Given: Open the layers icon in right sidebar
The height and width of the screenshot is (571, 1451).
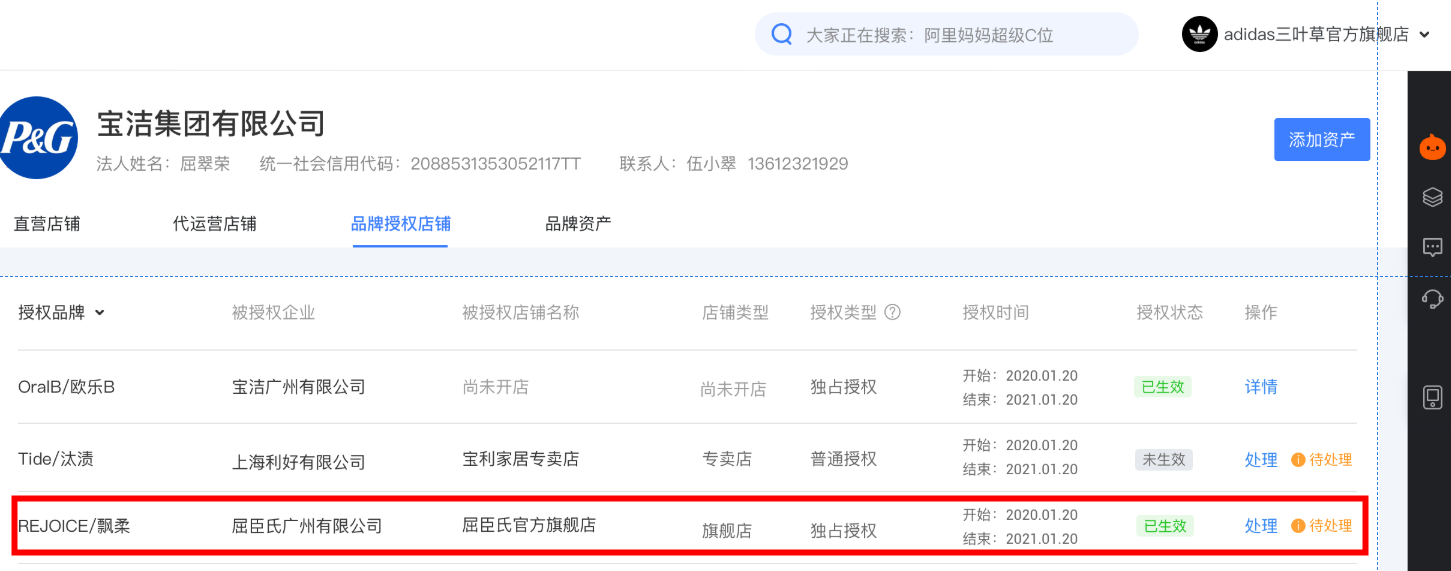Looking at the screenshot, I should click(1432, 197).
